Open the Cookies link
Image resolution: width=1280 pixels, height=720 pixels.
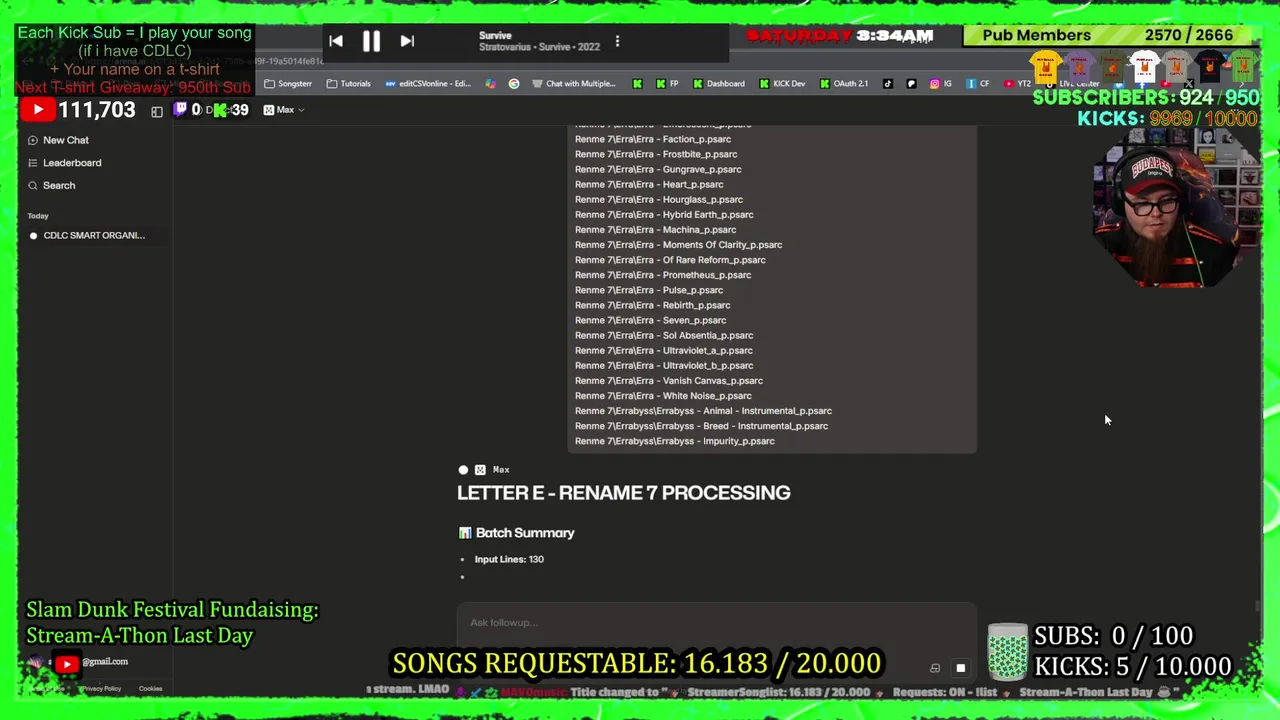click(x=150, y=688)
